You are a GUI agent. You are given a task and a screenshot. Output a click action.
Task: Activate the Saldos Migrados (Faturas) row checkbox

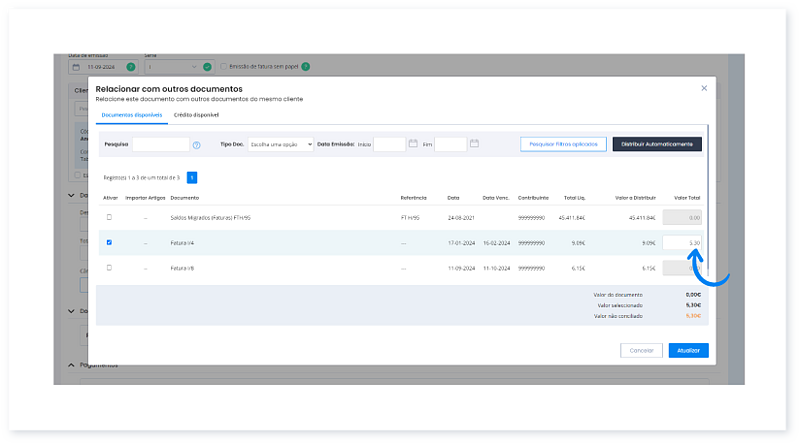tap(110, 217)
